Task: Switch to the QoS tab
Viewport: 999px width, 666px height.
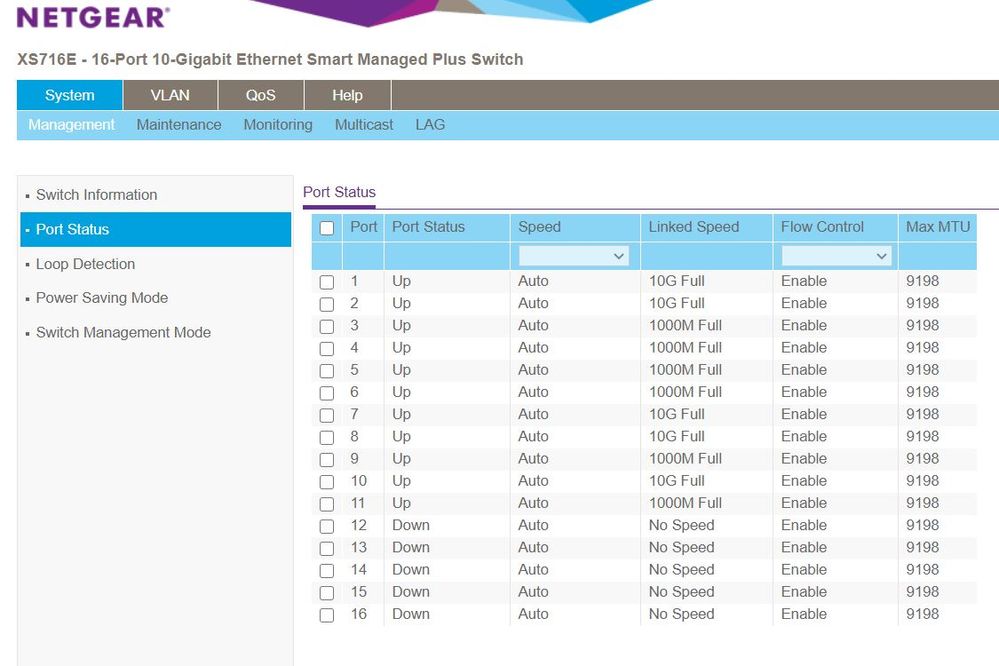Action: click(260, 95)
